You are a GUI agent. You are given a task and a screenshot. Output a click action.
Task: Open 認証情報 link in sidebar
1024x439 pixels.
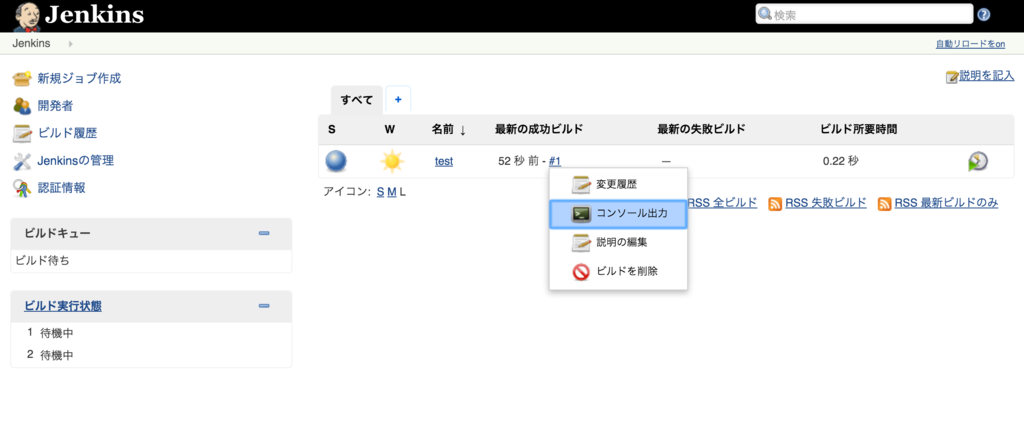pyautogui.click(x=61, y=188)
